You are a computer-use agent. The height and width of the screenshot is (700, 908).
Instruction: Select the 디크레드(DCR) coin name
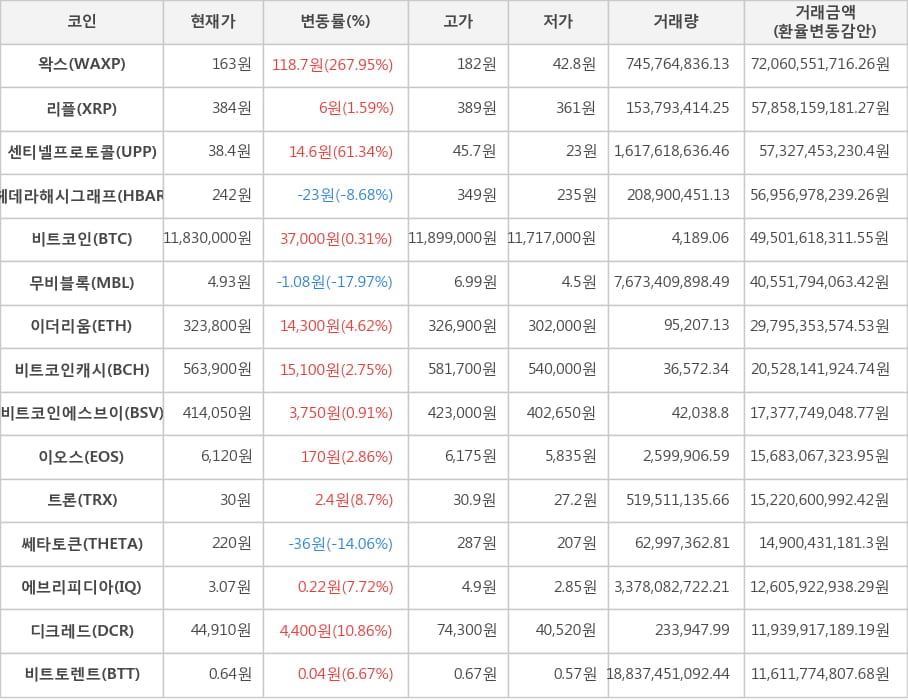pos(82,631)
